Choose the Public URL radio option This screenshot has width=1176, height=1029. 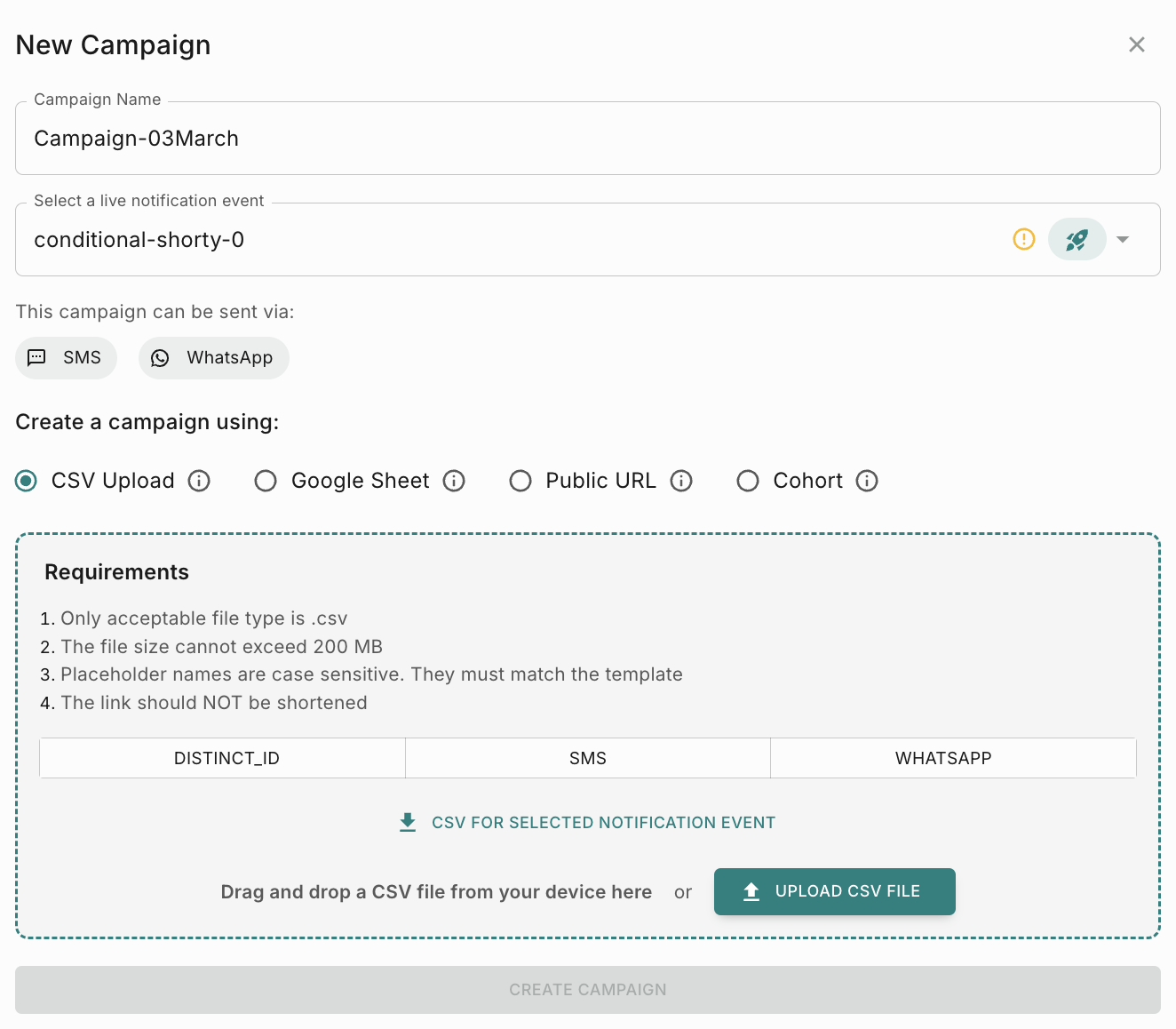click(520, 481)
